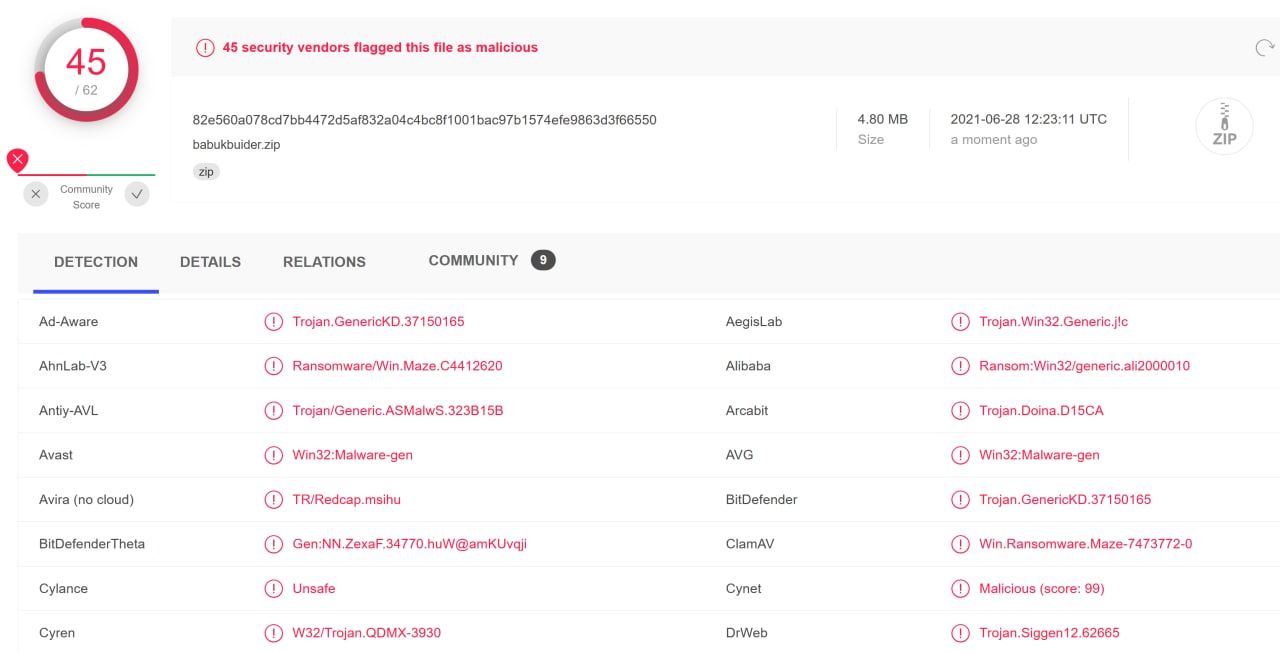The width and height of the screenshot is (1280, 653).
Task: Click the AhnLab-V3 alert icon
Action: click(273, 366)
